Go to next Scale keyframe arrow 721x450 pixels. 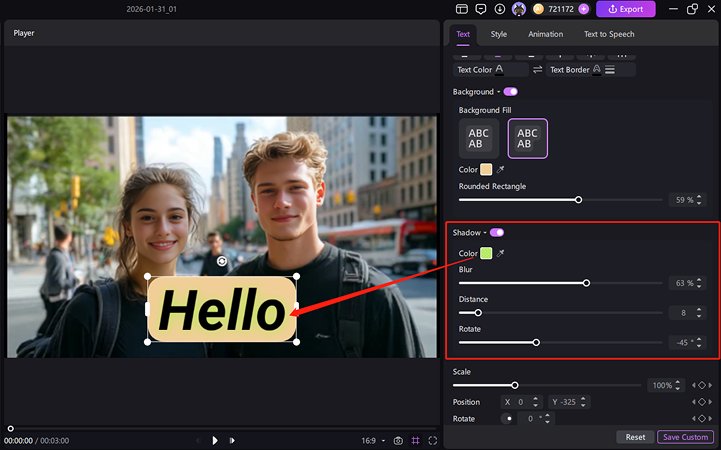[710, 385]
